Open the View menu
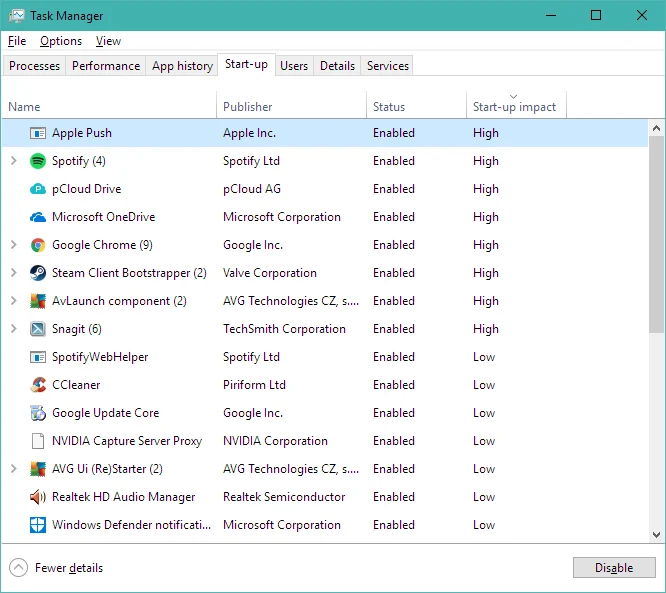This screenshot has width=666, height=593. (108, 41)
